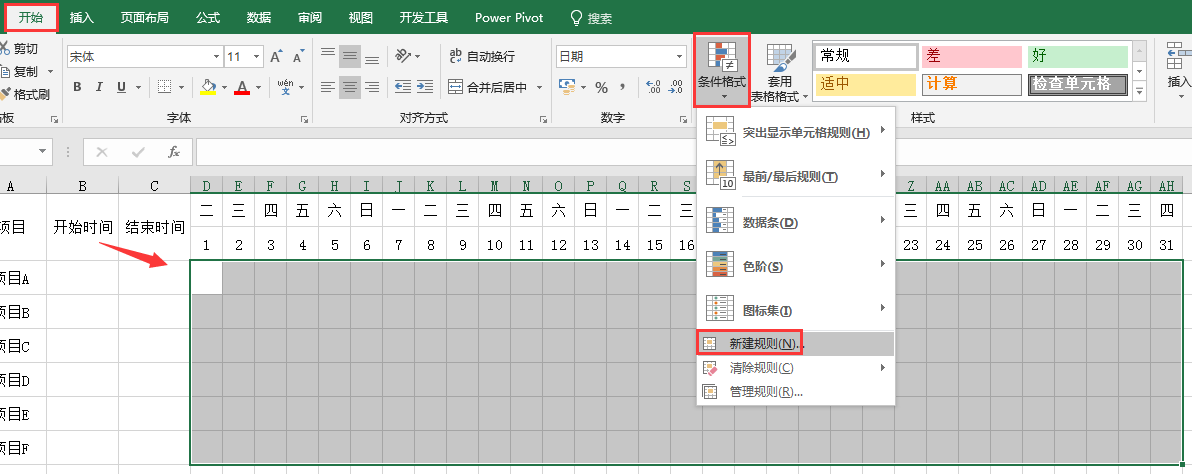Click 自动换行 wrap text button
The image size is (1192, 474).
482,56
